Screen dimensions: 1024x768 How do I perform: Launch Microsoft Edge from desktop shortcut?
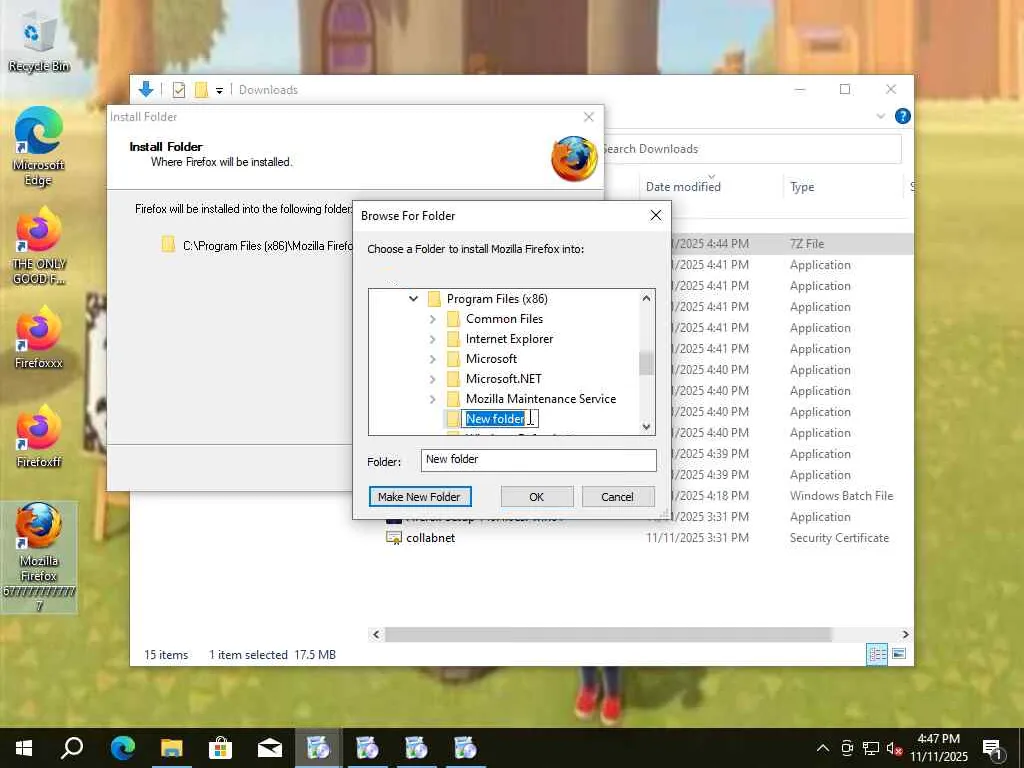click(x=39, y=147)
